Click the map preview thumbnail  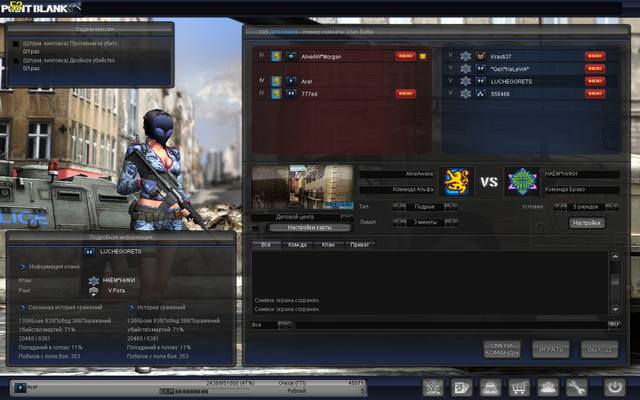coord(302,187)
